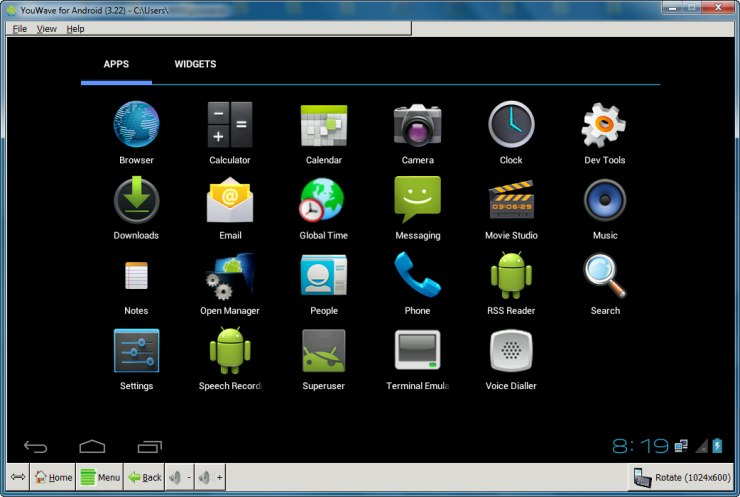Viewport: 740px width, 497px height.
Task: Click the network connection status icon
Action: (681, 446)
